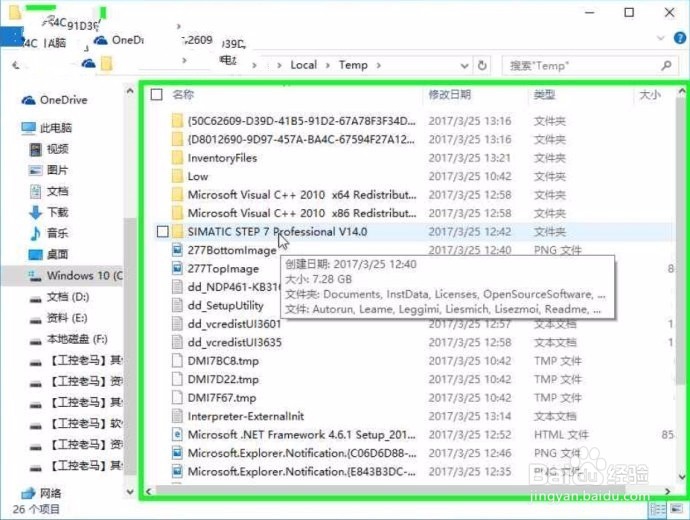Click the chevron after Temp in the address bar

tap(378, 66)
